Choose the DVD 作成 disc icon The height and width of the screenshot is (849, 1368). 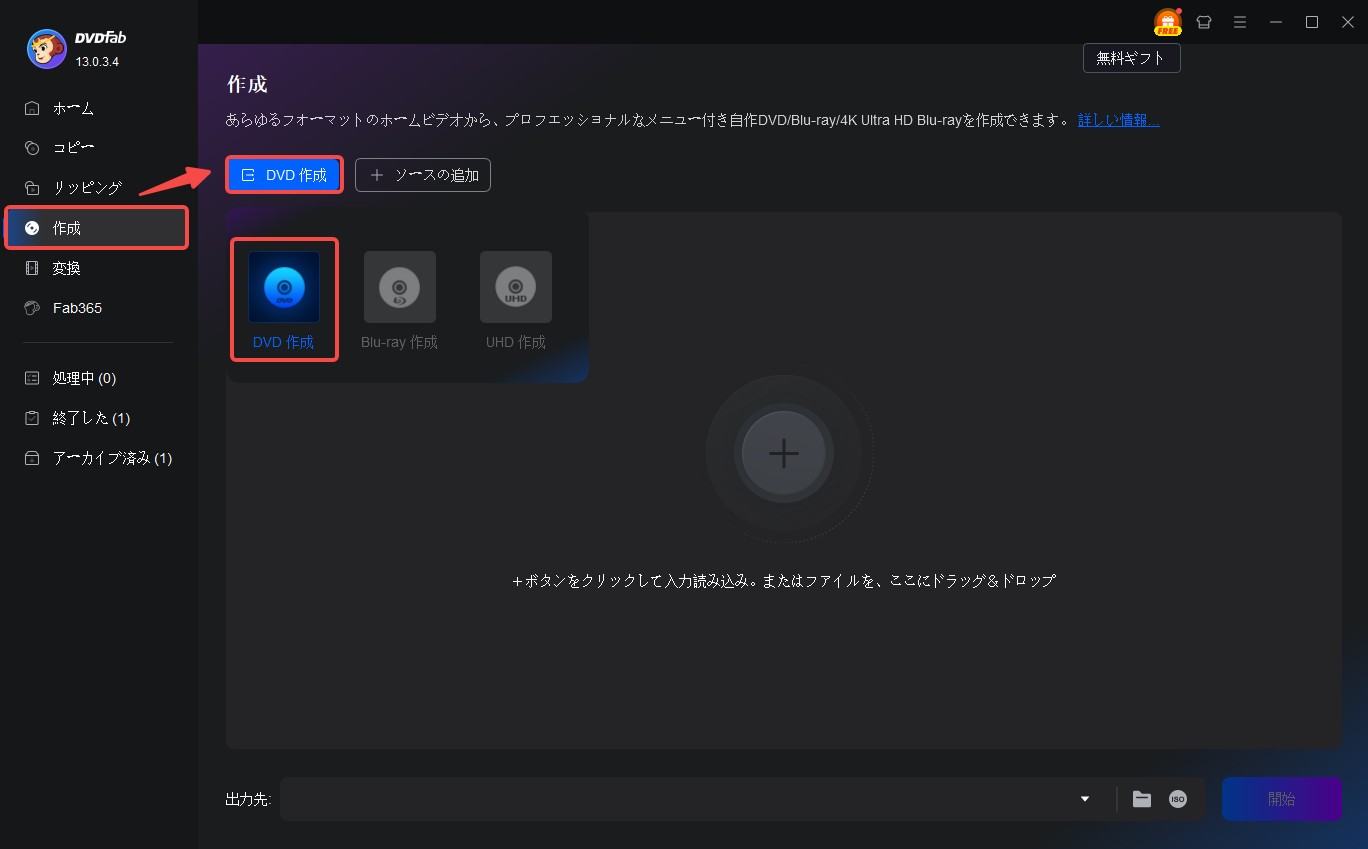click(x=284, y=287)
